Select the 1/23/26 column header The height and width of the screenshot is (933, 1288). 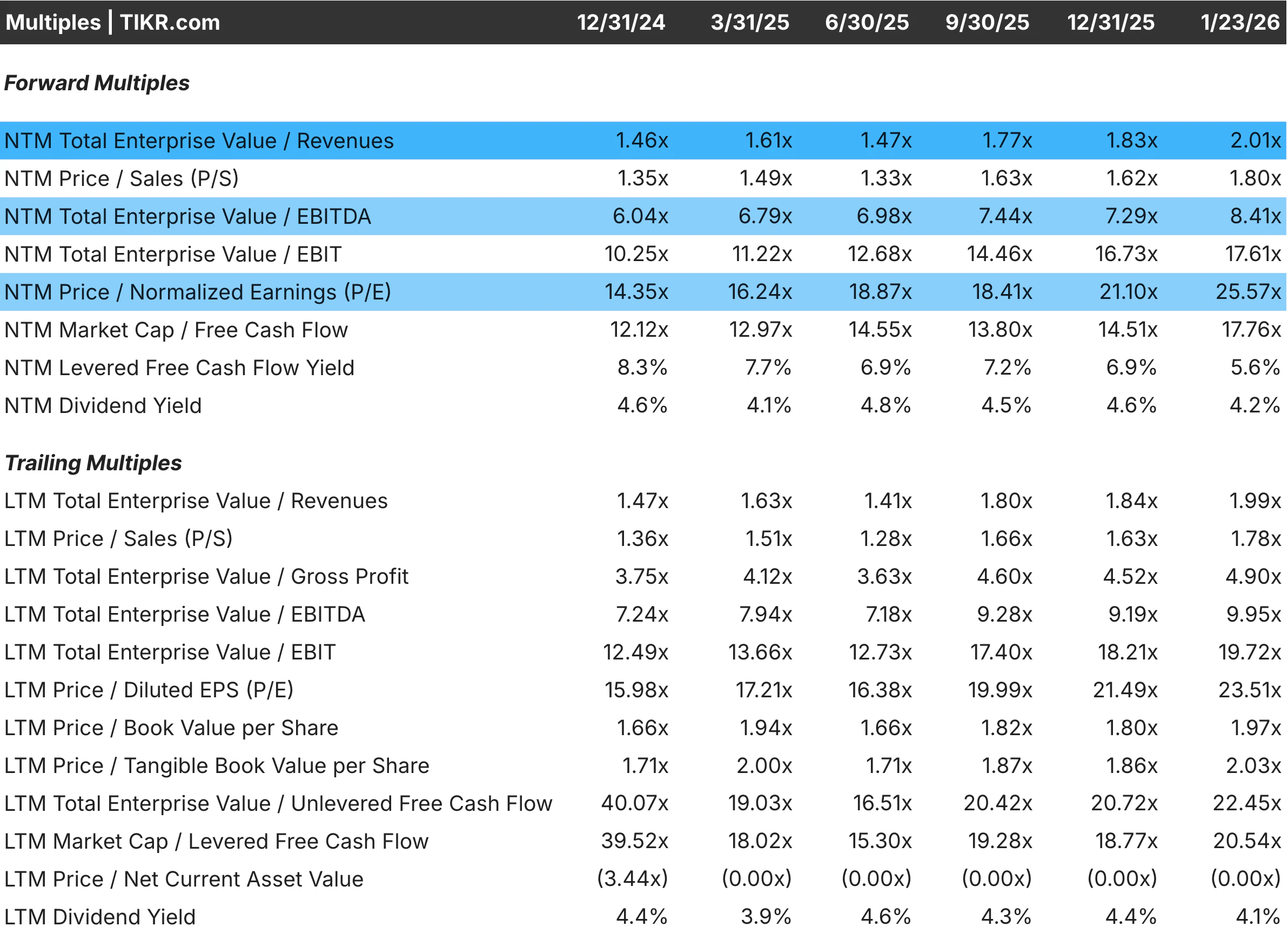tap(1241, 22)
